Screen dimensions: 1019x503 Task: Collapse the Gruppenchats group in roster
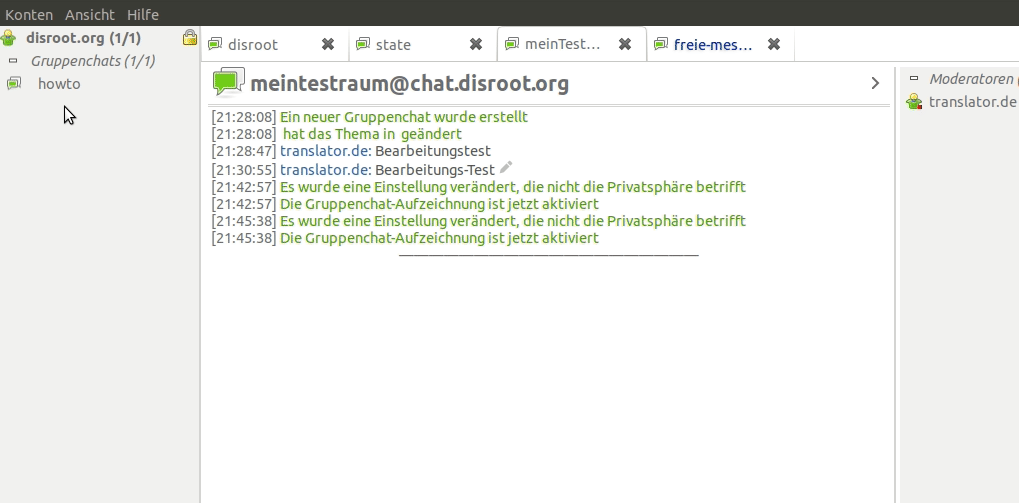click(x=13, y=61)
